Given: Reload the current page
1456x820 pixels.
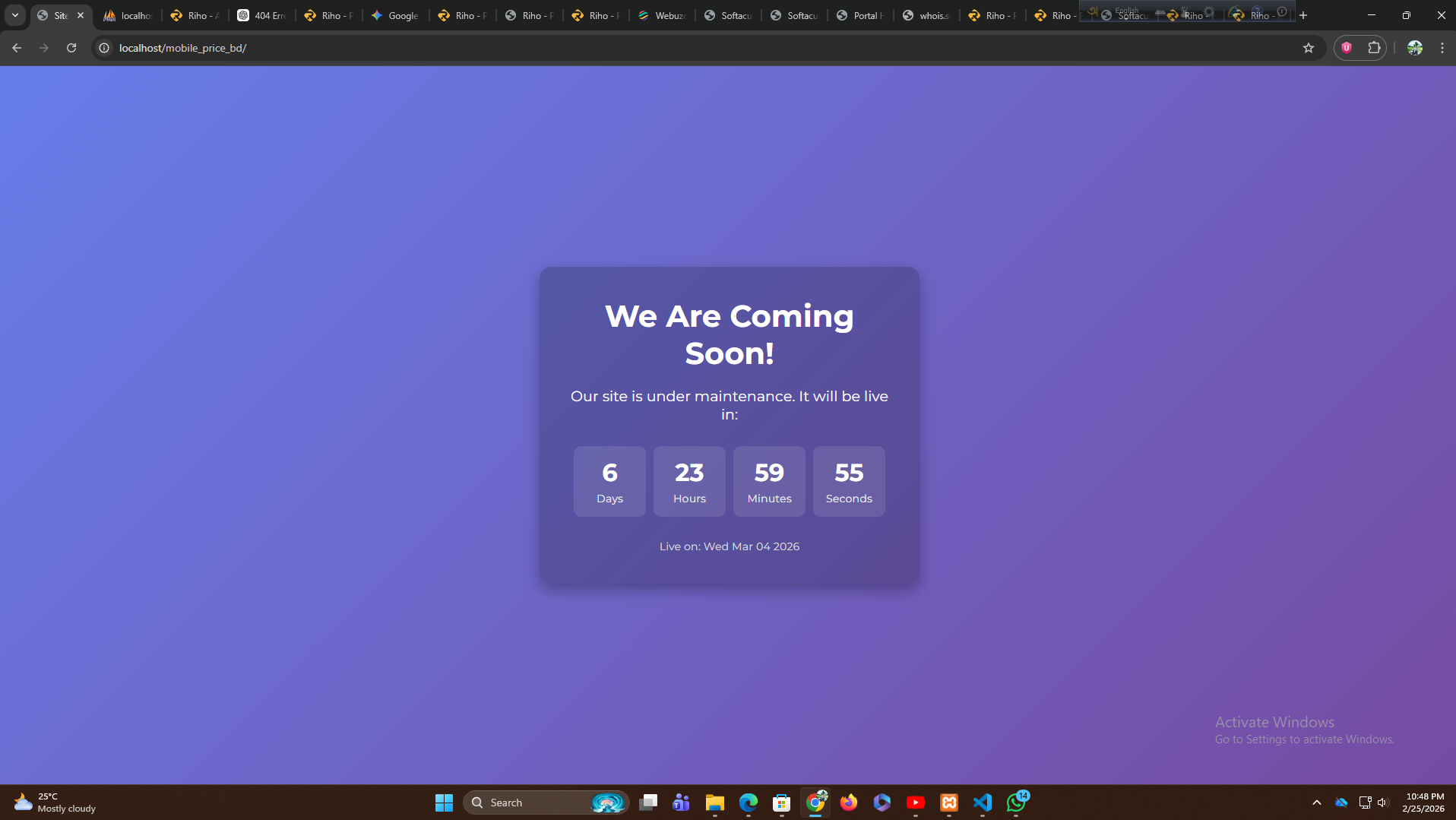Looking at the screenshot, I should [x=71, y=48].
